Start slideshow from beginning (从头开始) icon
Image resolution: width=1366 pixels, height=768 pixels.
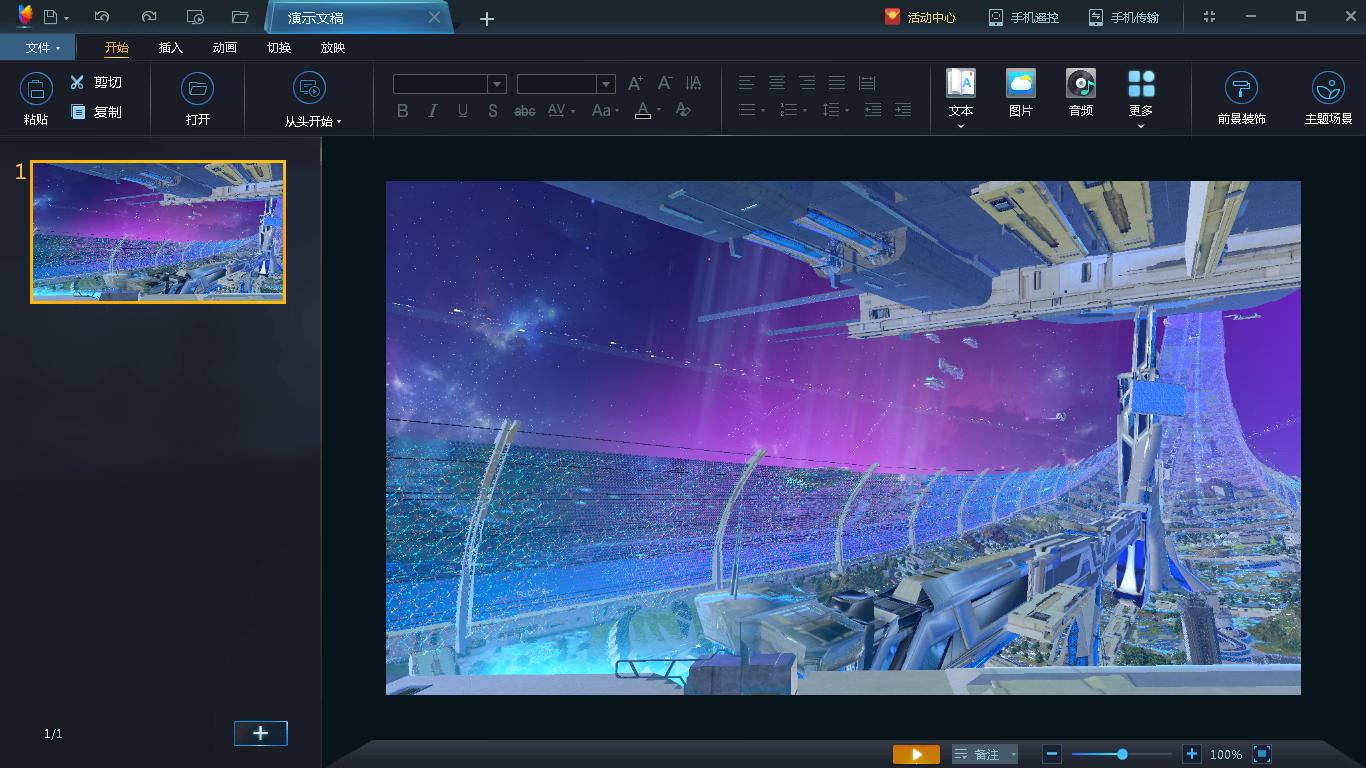click(310, 89)
